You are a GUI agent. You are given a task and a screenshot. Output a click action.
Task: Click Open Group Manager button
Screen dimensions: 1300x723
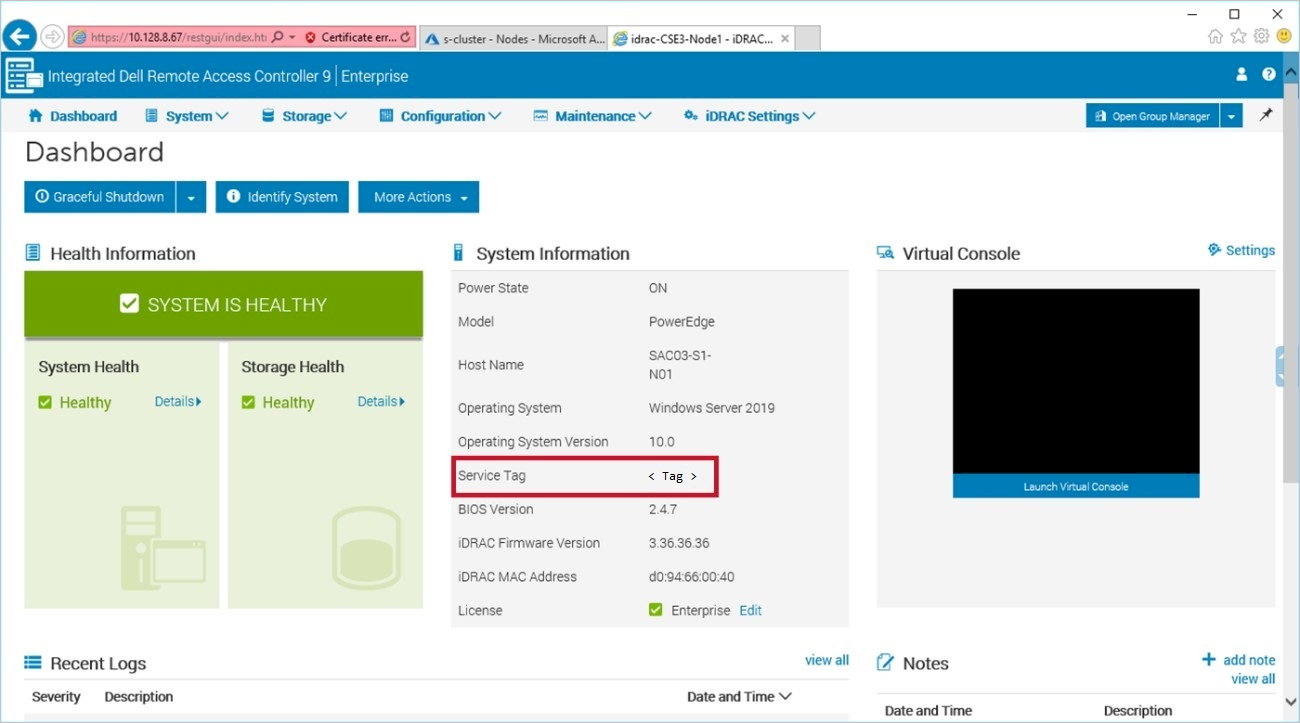pos(1153,116)
